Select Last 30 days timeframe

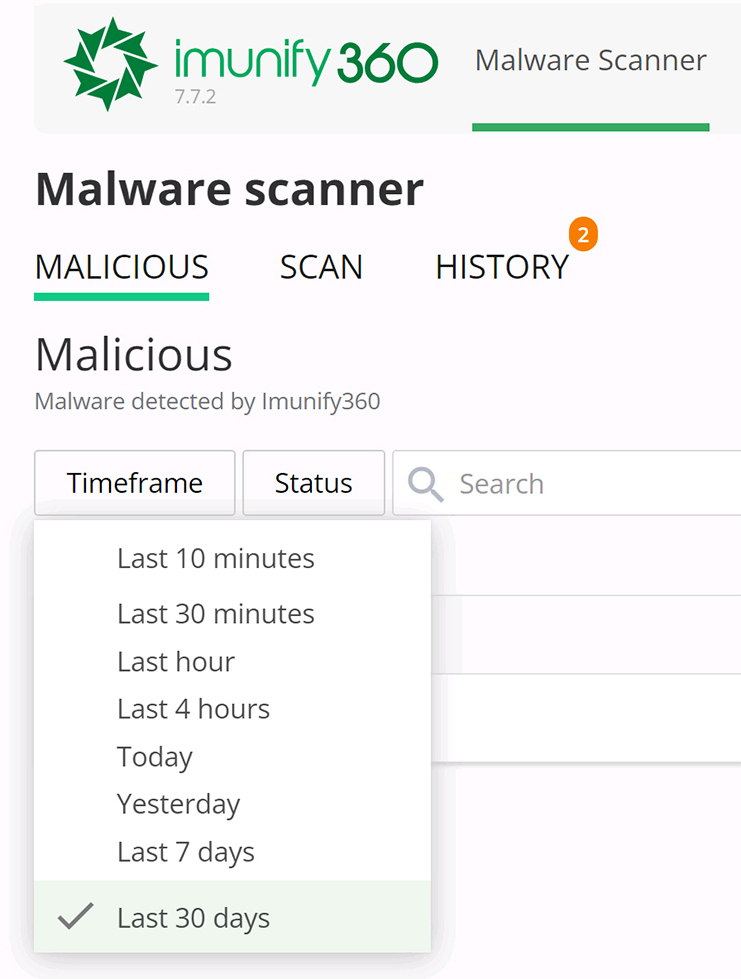tap(232, 917)
